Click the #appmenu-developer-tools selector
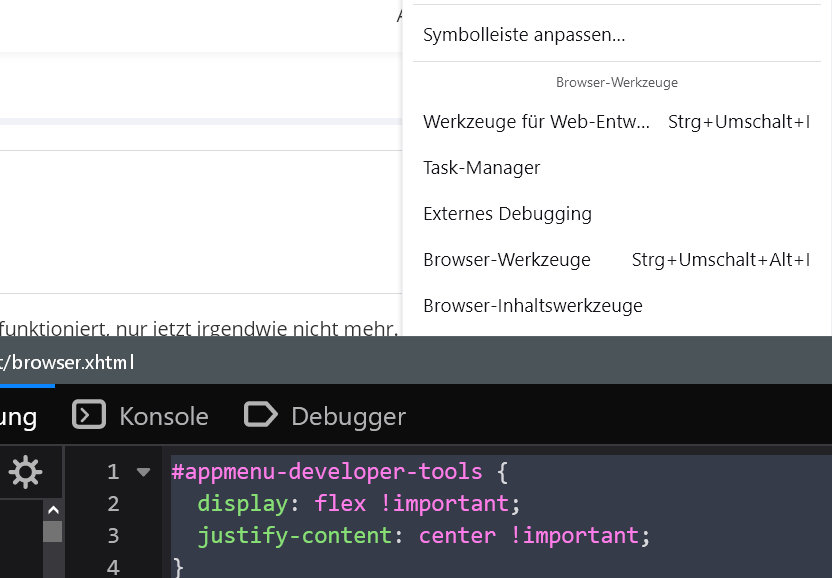Screen dimensions: 832x578 [x=326, y=471]
